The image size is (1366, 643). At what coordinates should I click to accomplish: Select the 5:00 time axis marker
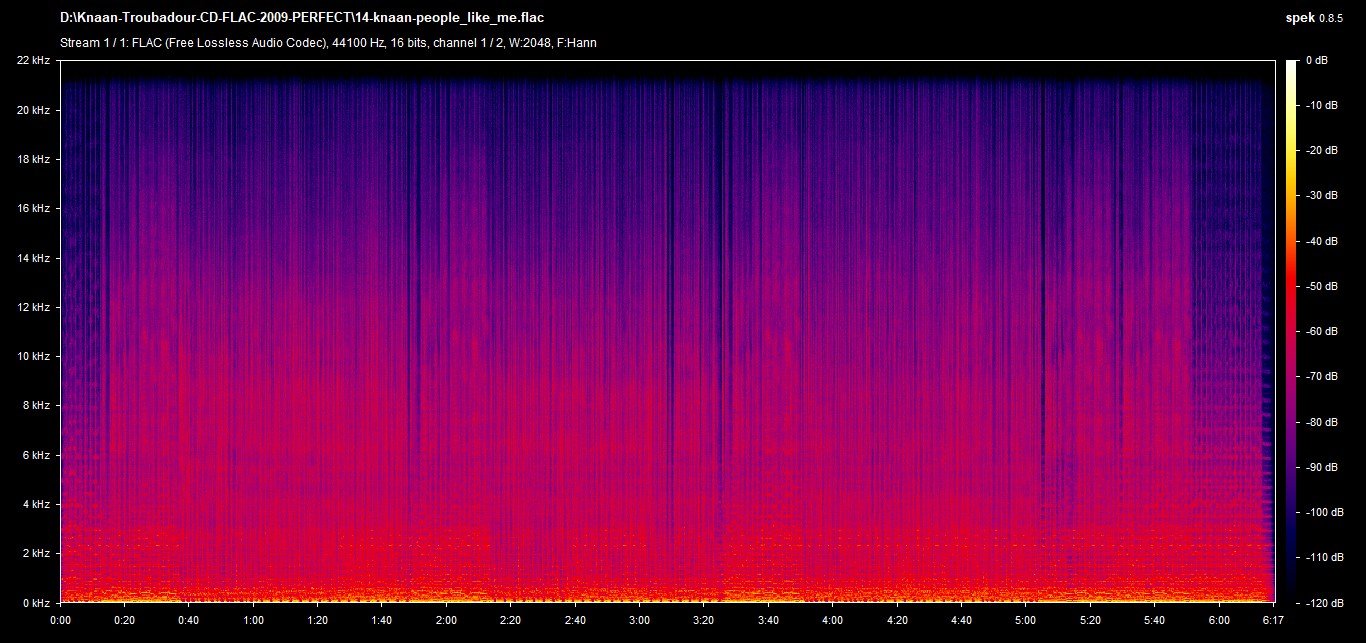(1026, 620)
